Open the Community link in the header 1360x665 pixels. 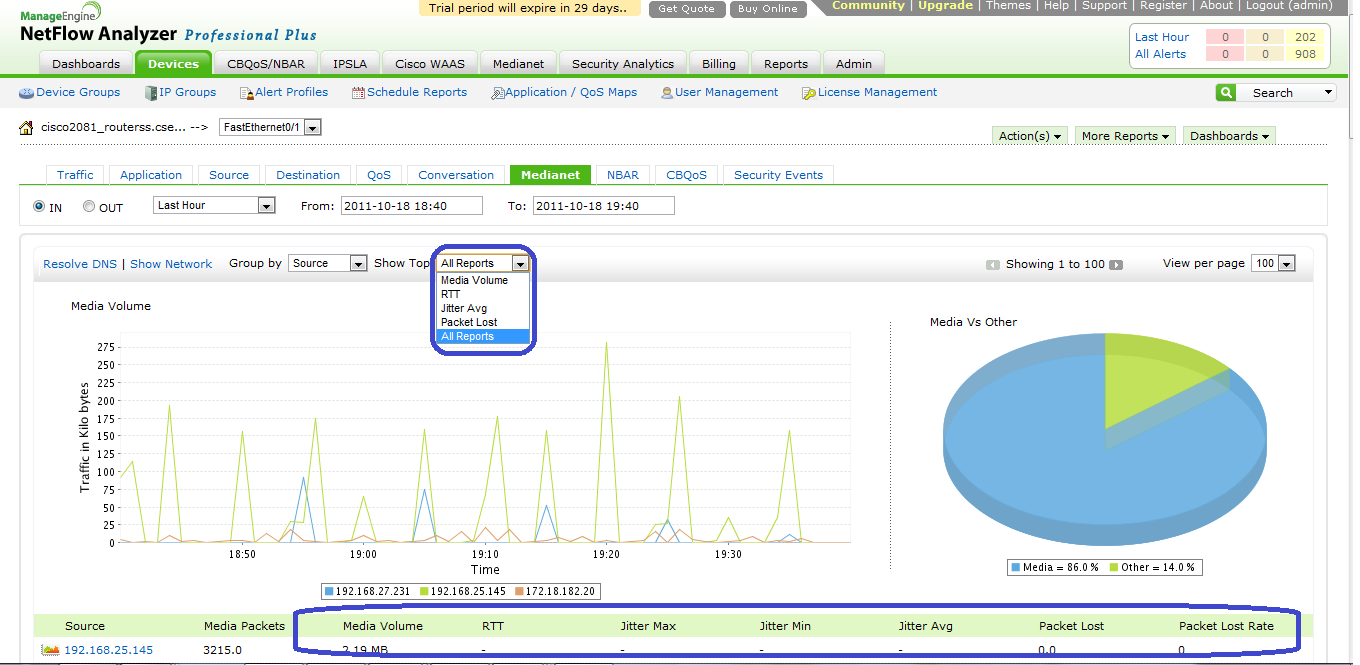tap(868, 6)
